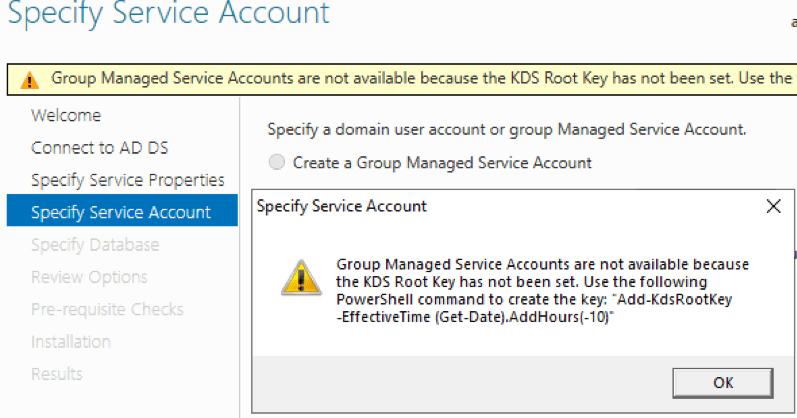Click the 'Specify a domain user account' instruction text
The width and height of the screenshot is (797, 418).
[x=507, y=130]
